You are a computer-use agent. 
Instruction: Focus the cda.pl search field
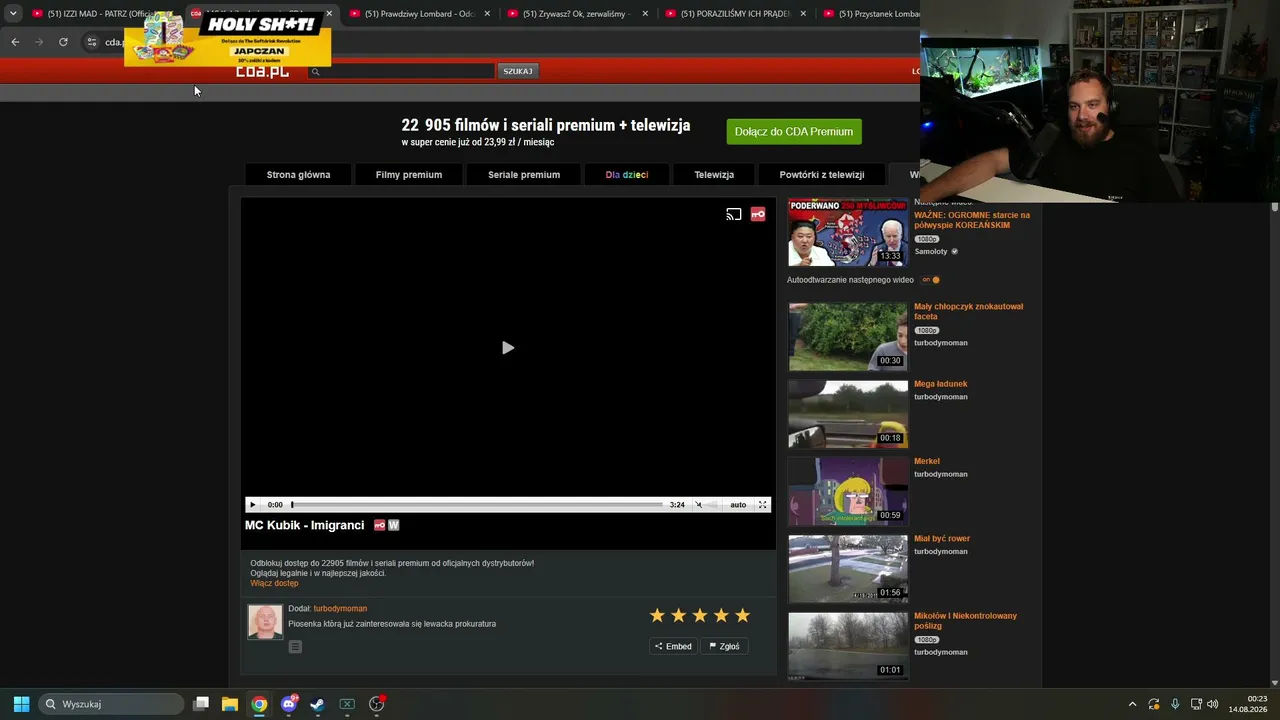401,71
